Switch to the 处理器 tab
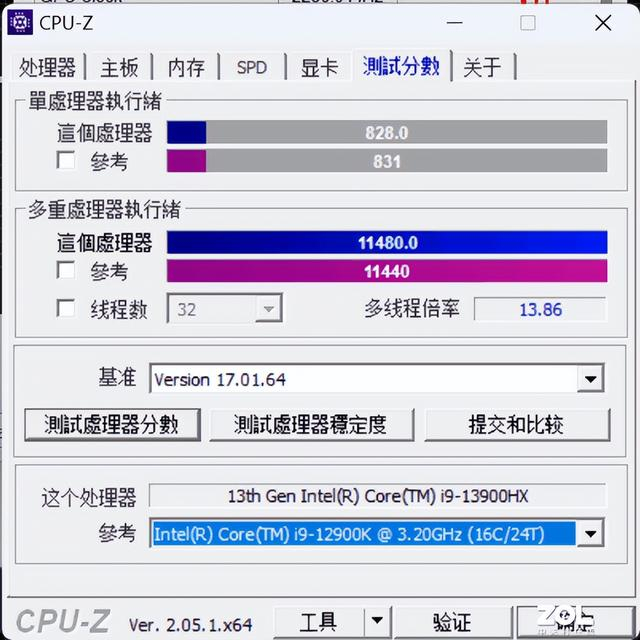Image resolution: width=640 pixels, height=640 pixels. (x=47, y=67)
